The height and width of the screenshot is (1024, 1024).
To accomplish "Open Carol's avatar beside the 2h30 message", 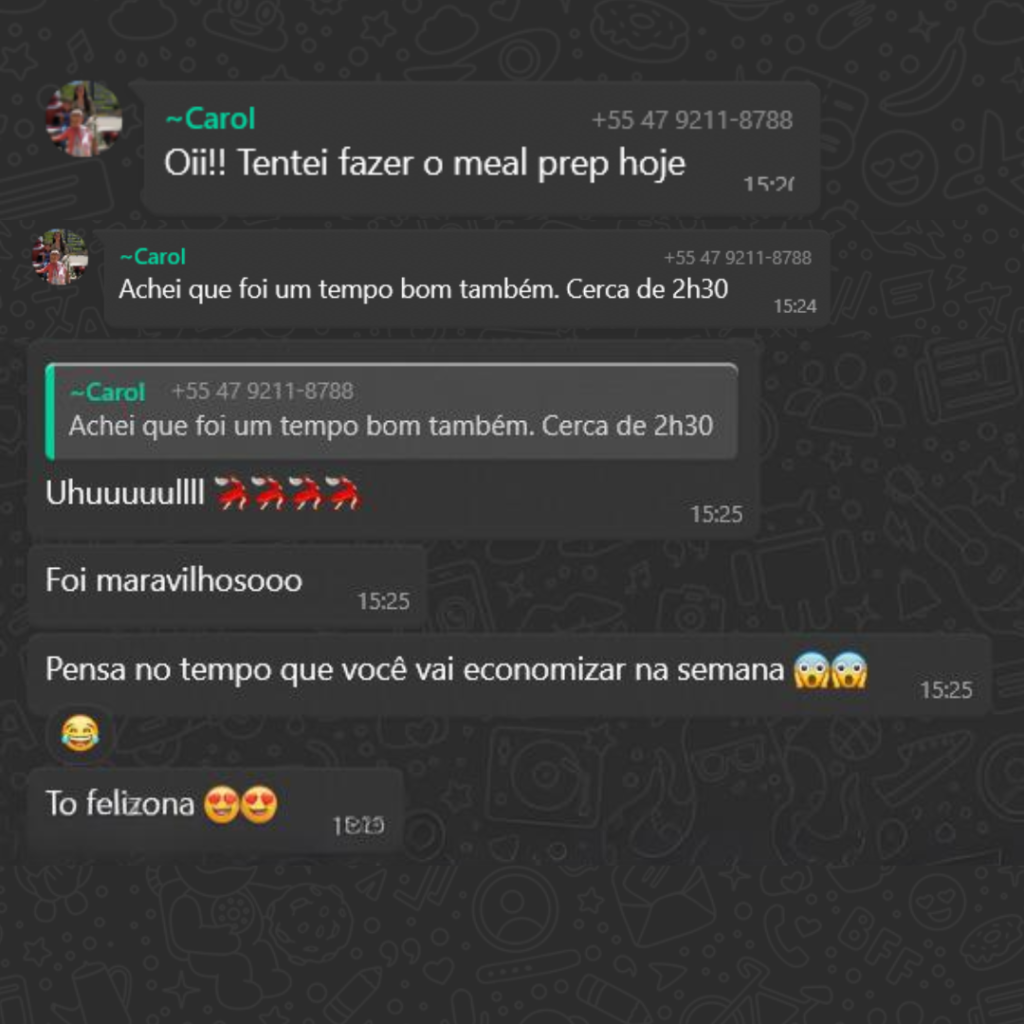I will [60, 257].
